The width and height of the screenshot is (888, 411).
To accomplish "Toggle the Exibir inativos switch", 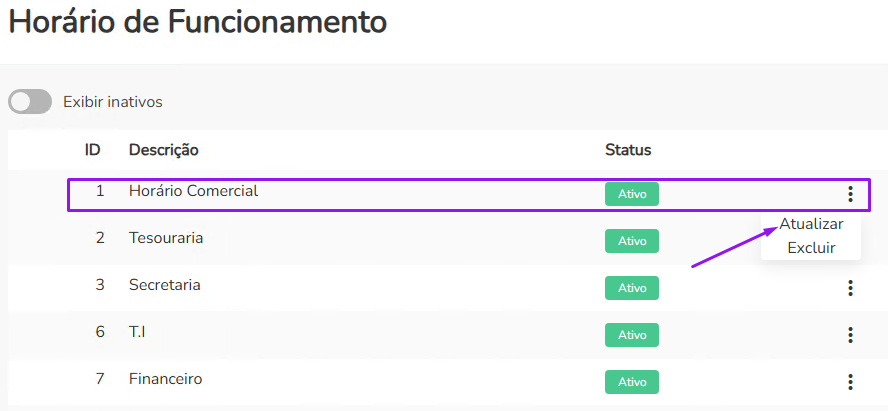I will (x=30, y=102).
